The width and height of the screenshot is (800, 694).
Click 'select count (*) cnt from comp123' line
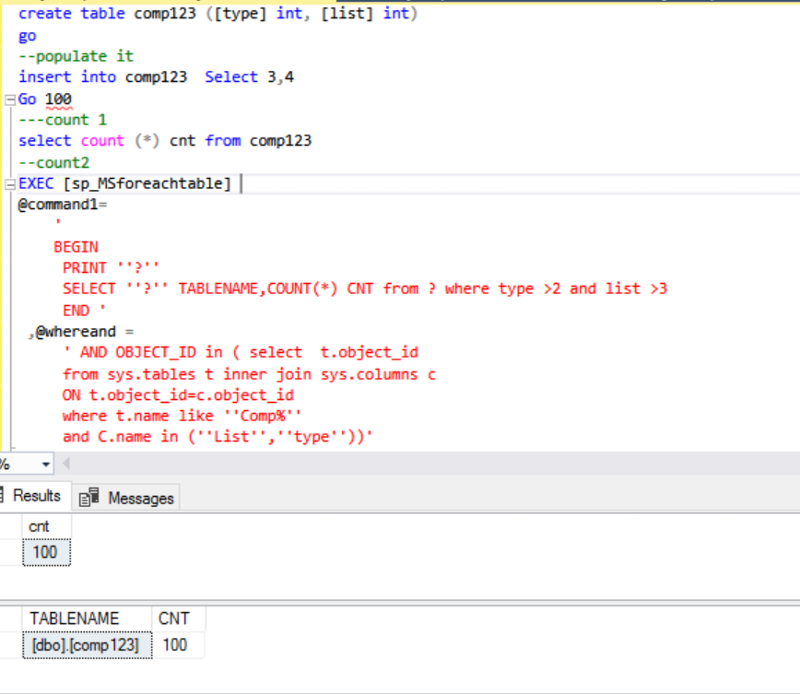point(165,141)
